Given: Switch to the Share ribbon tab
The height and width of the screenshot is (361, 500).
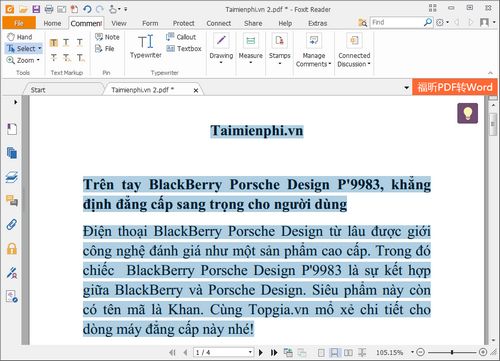Looking at the screenshot, I should pos(253,23).
